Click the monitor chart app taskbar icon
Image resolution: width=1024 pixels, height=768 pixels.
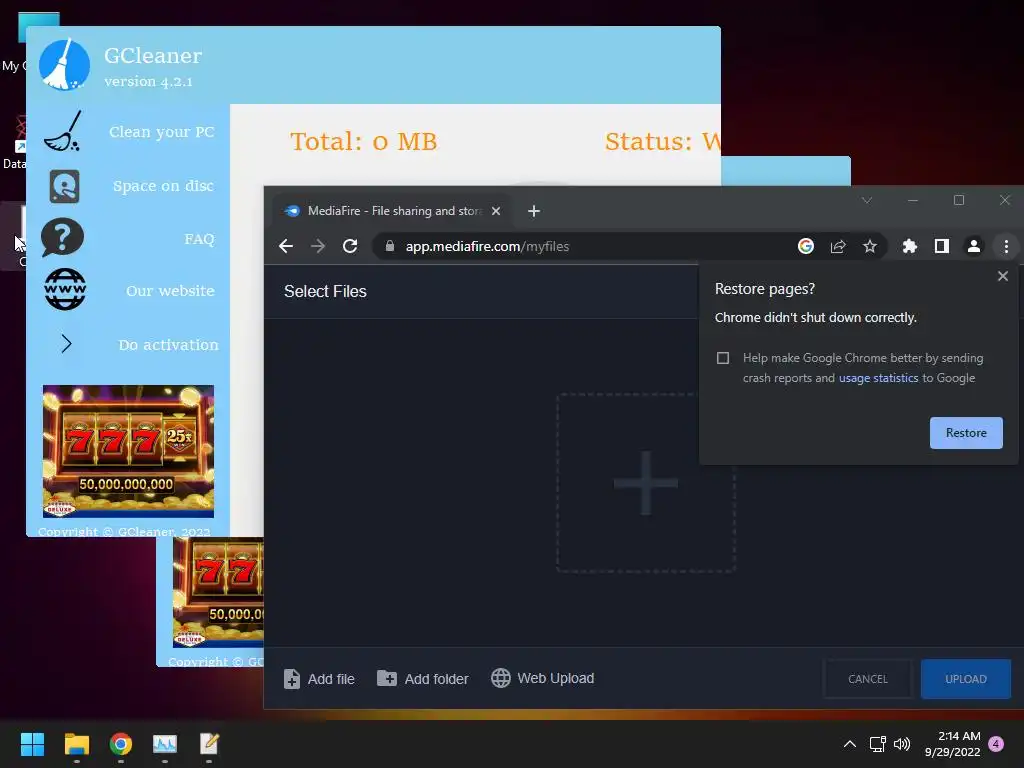click(x=165, y=744)
